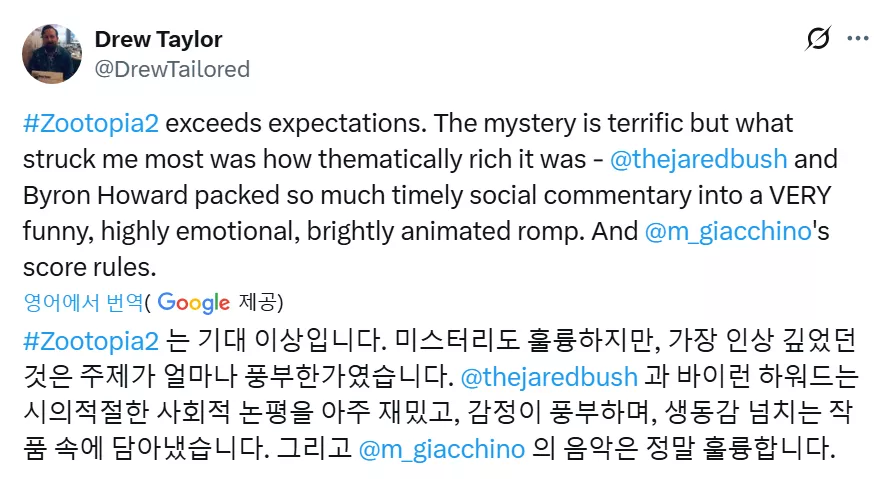This screenshot has width=886, height=479.
Task: Click the "제공" label after Google
Action: pyautogui.click(x=258, y=301)
